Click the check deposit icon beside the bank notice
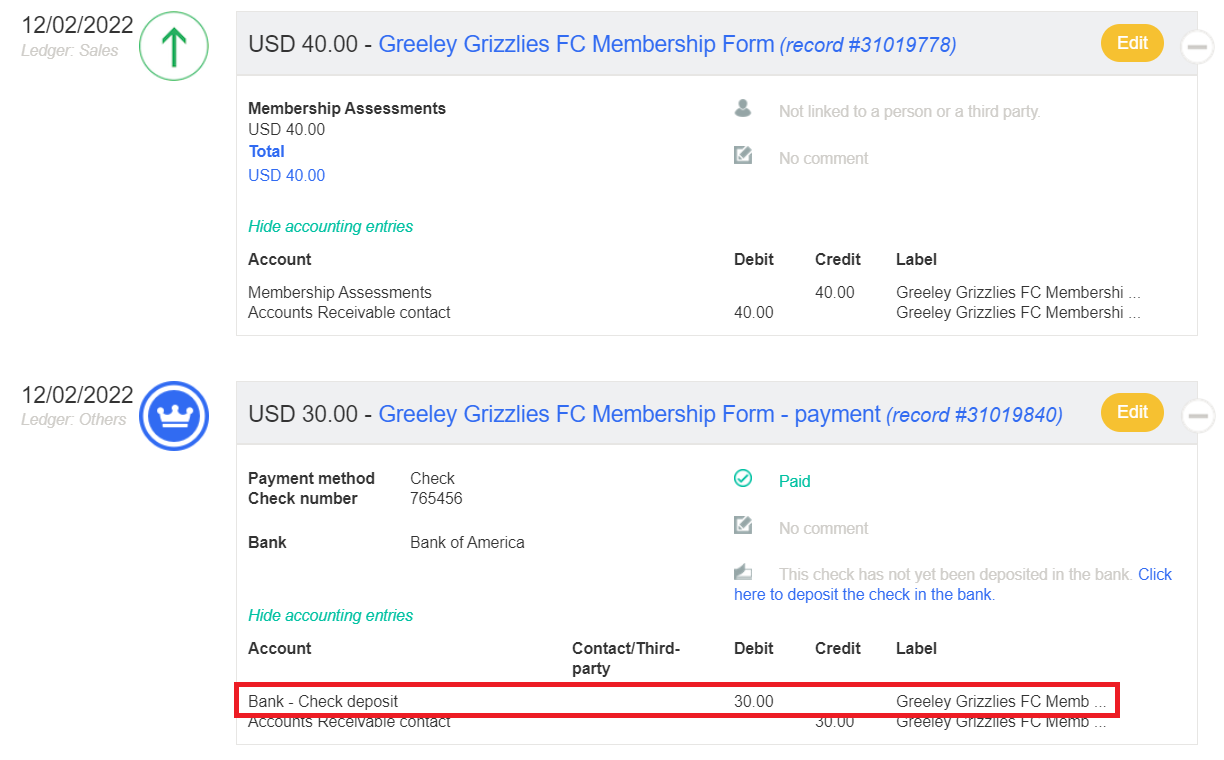The height and width of the screenshot is (760, 1224). point(743,572)
